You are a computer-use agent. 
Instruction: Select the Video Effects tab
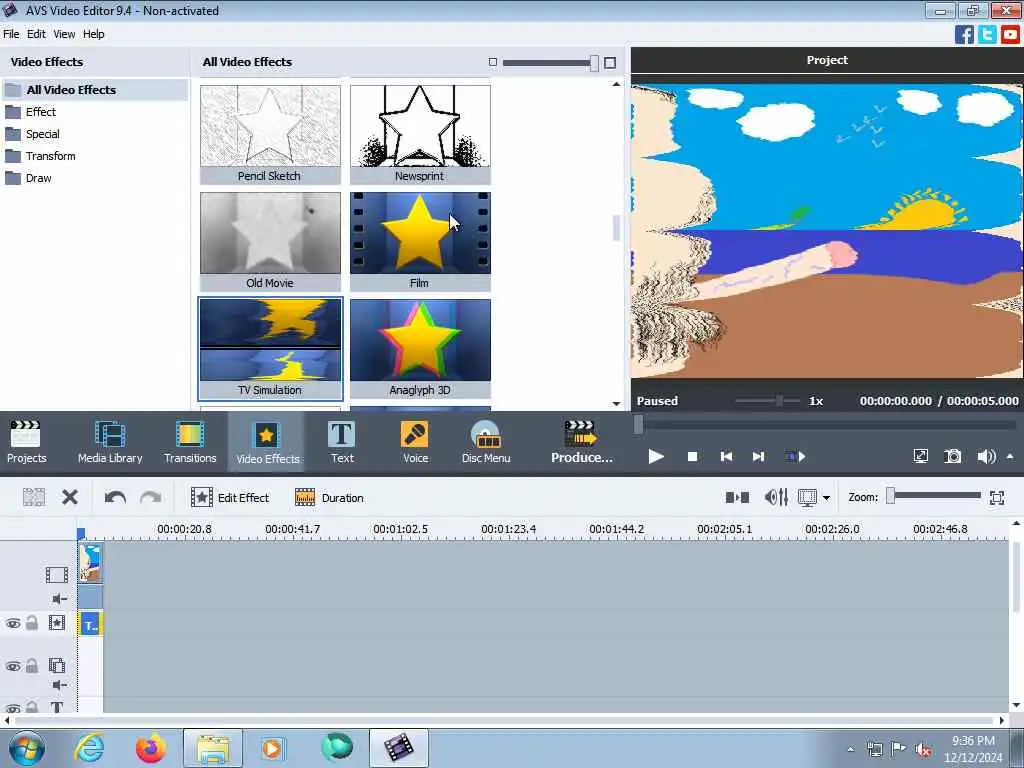click(268, 442)
